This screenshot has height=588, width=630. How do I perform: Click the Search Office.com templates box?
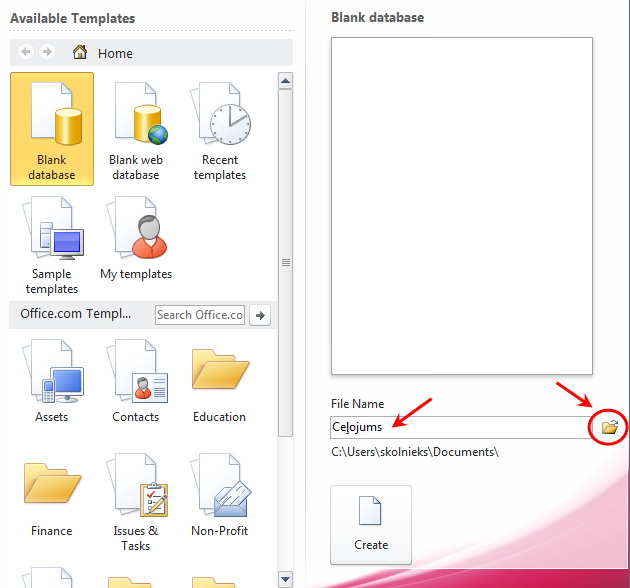[200, 315]
